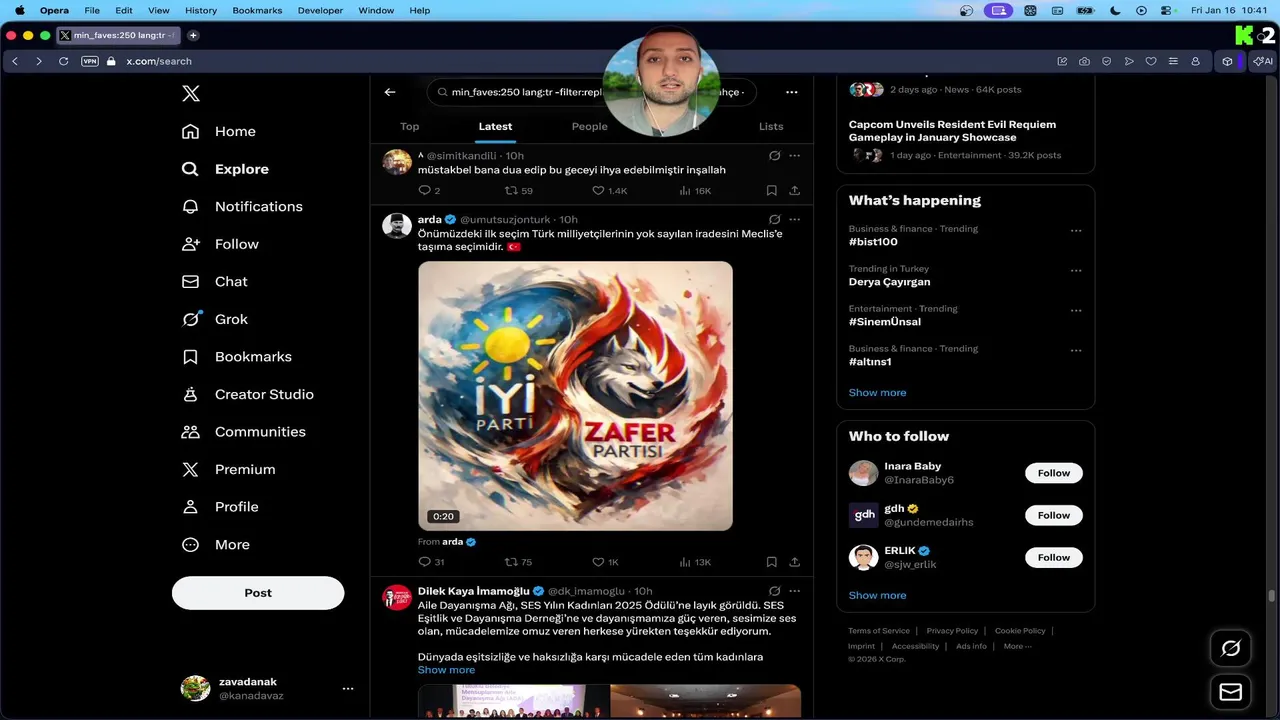Open floating messages button

[1231, 692]
